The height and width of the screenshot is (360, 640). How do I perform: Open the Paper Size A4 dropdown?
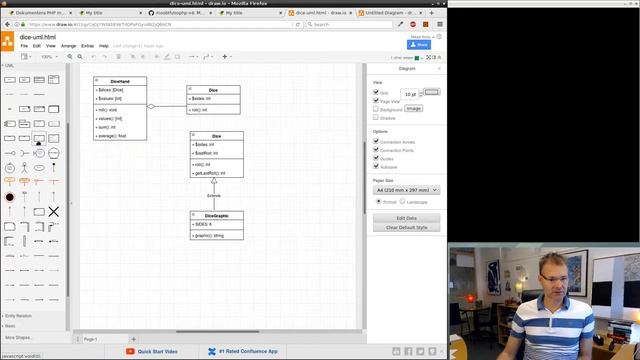click(x=407, y=190)
